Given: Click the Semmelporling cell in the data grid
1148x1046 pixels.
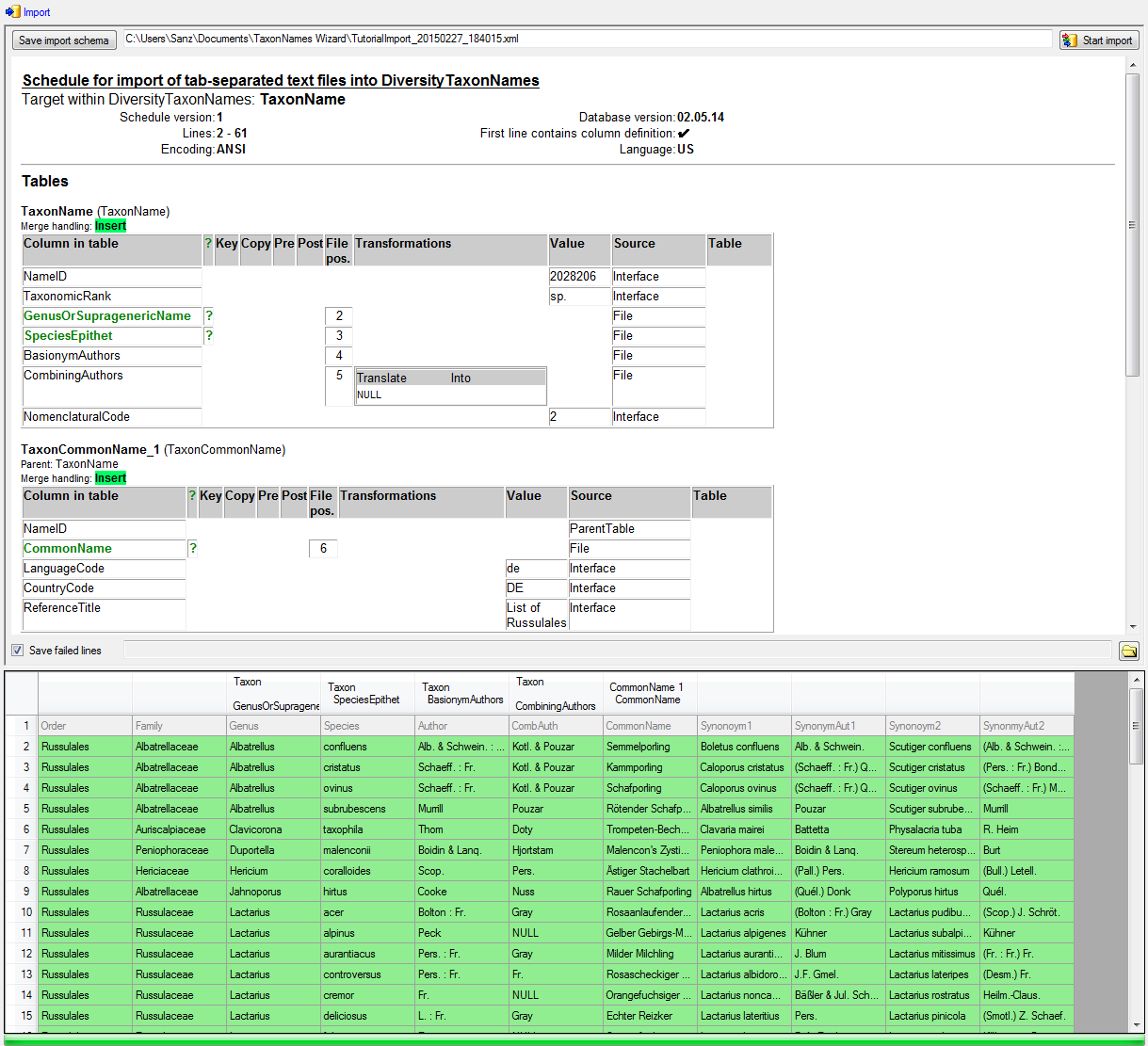Looking at the screenshot, I should tap(649, 747).
